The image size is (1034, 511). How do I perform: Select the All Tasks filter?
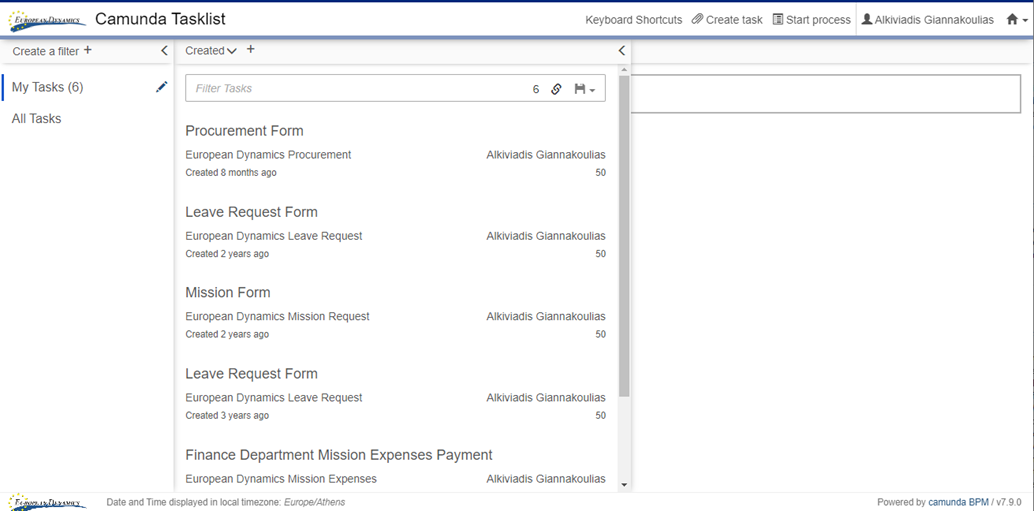[36, 119]
